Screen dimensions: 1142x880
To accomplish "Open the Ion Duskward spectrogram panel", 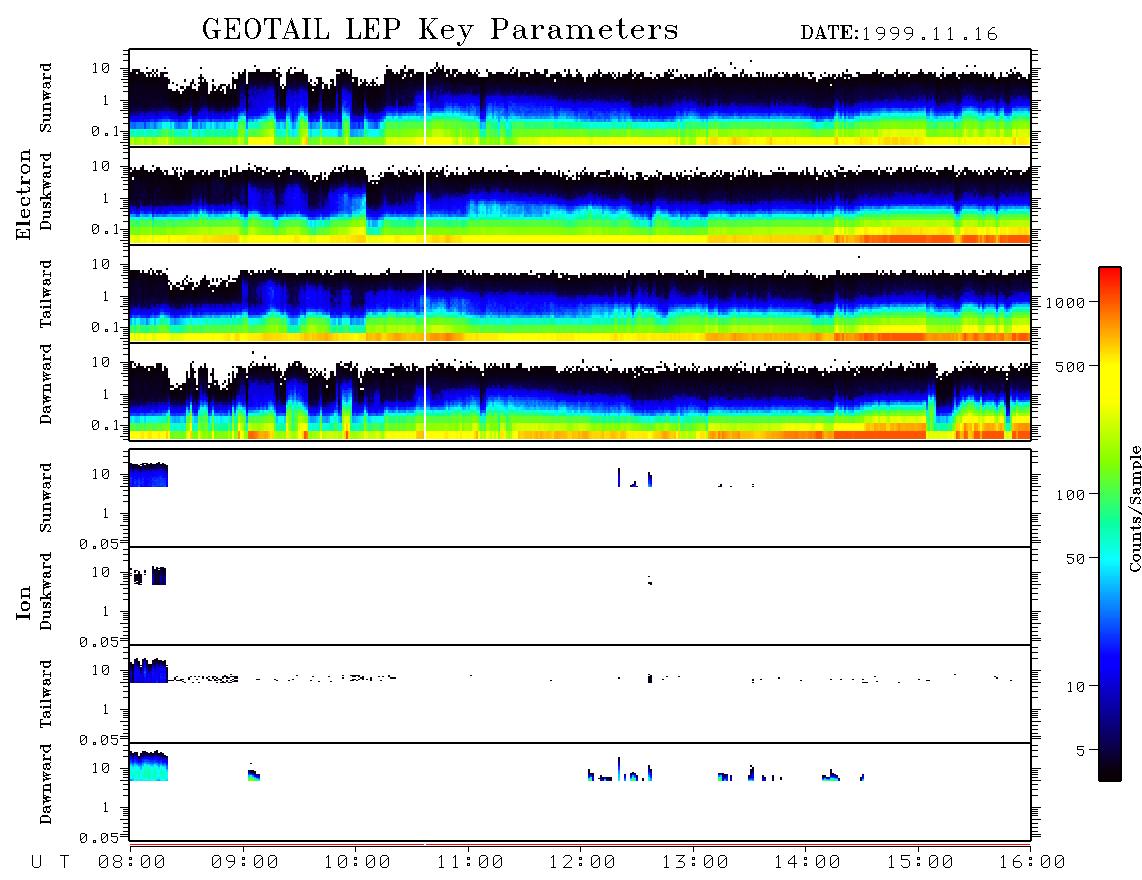I will pos(580,596).
